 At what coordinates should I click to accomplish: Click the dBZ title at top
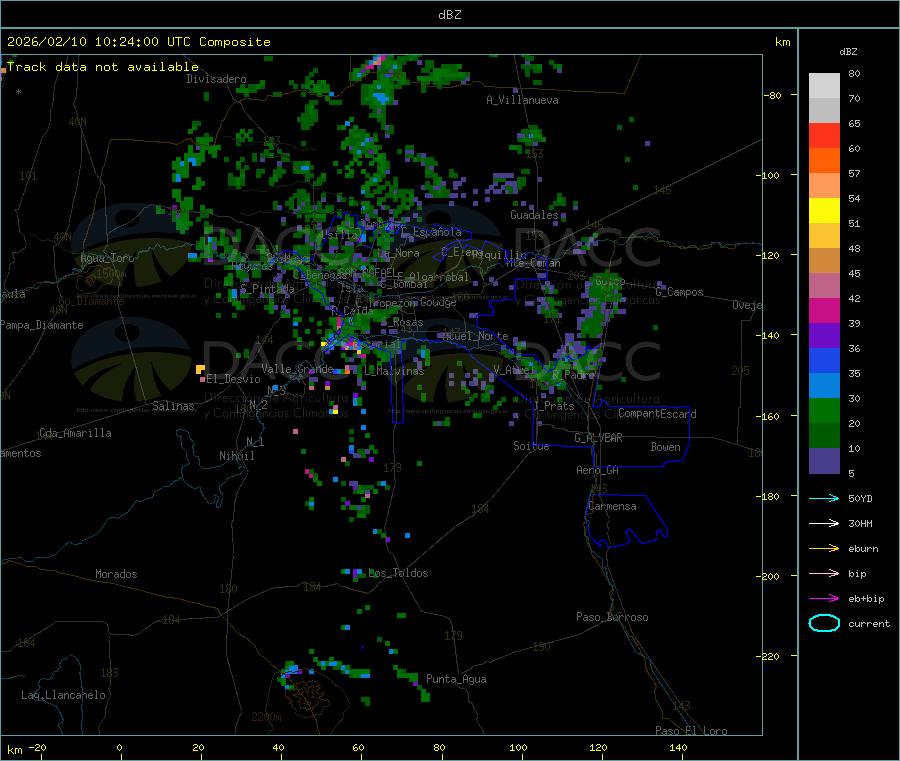coord(449,15)
